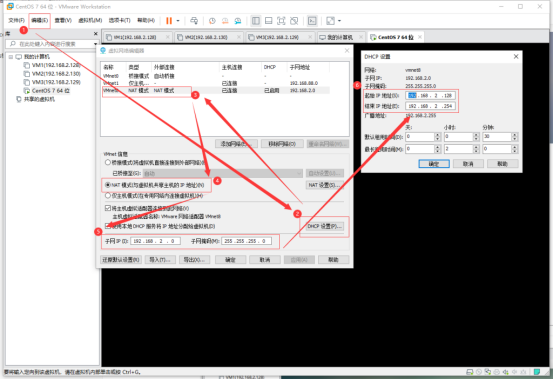The width and height of the screenshot is (553, 379).
Task: Select the NAT mode radio button
Action: 108,185
